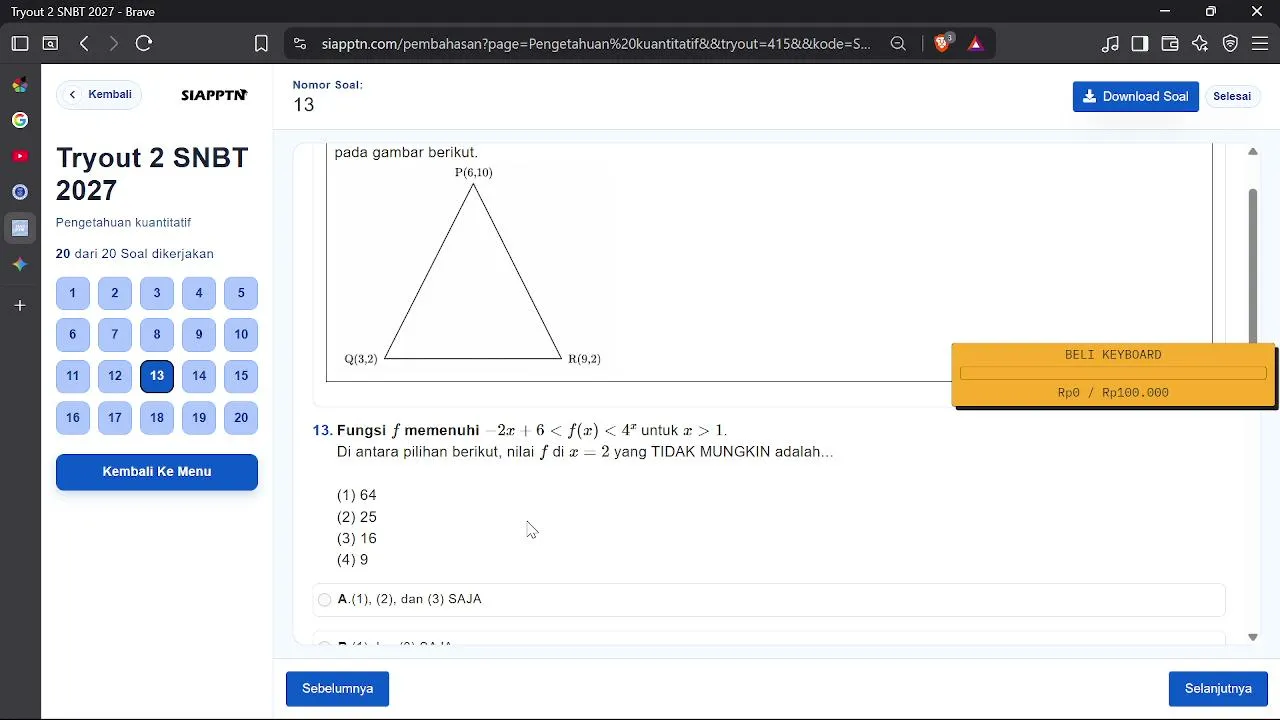This screenshot has width=1280, height=720.
Task: Jump to question number 8
Action: coord(157,335)
